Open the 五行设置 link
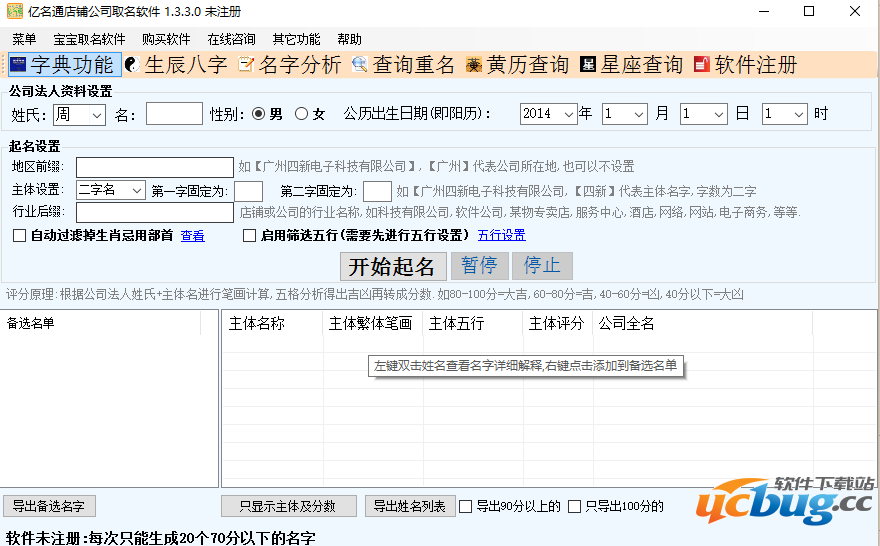 click(502, 235)
